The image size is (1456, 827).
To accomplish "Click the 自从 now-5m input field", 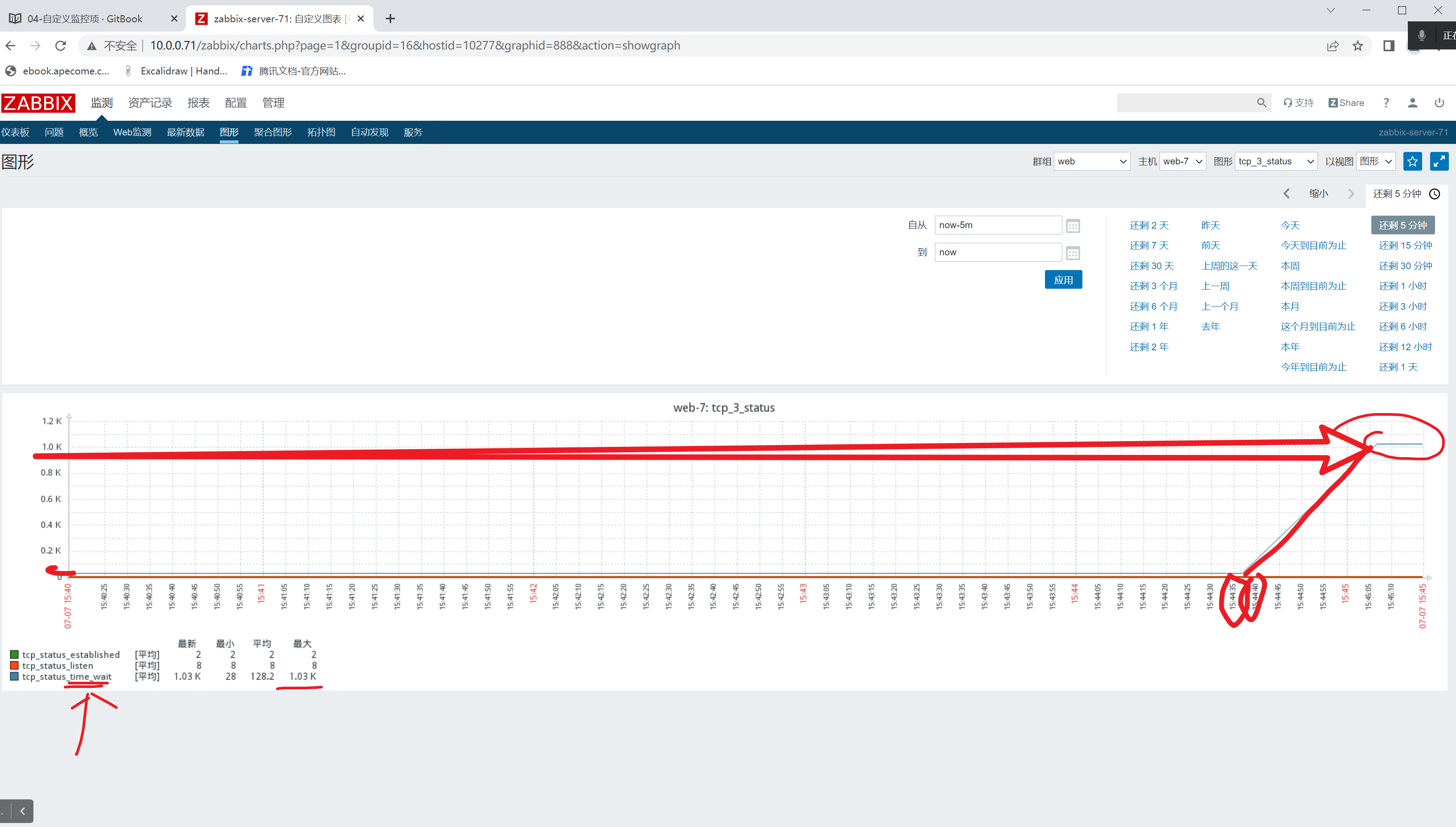I will pos(998,225).
